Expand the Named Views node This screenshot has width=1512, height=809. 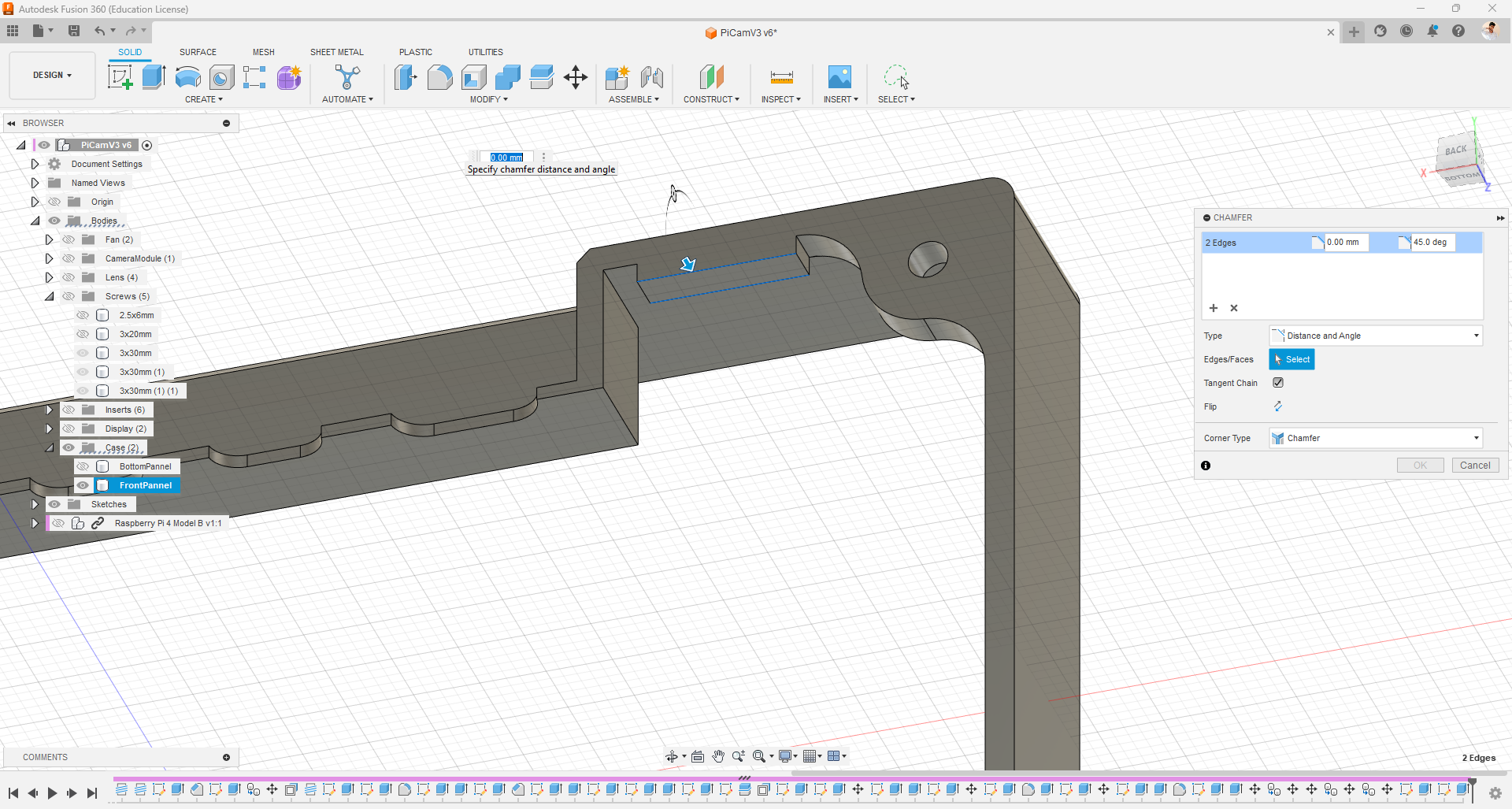tap(35, 183)
